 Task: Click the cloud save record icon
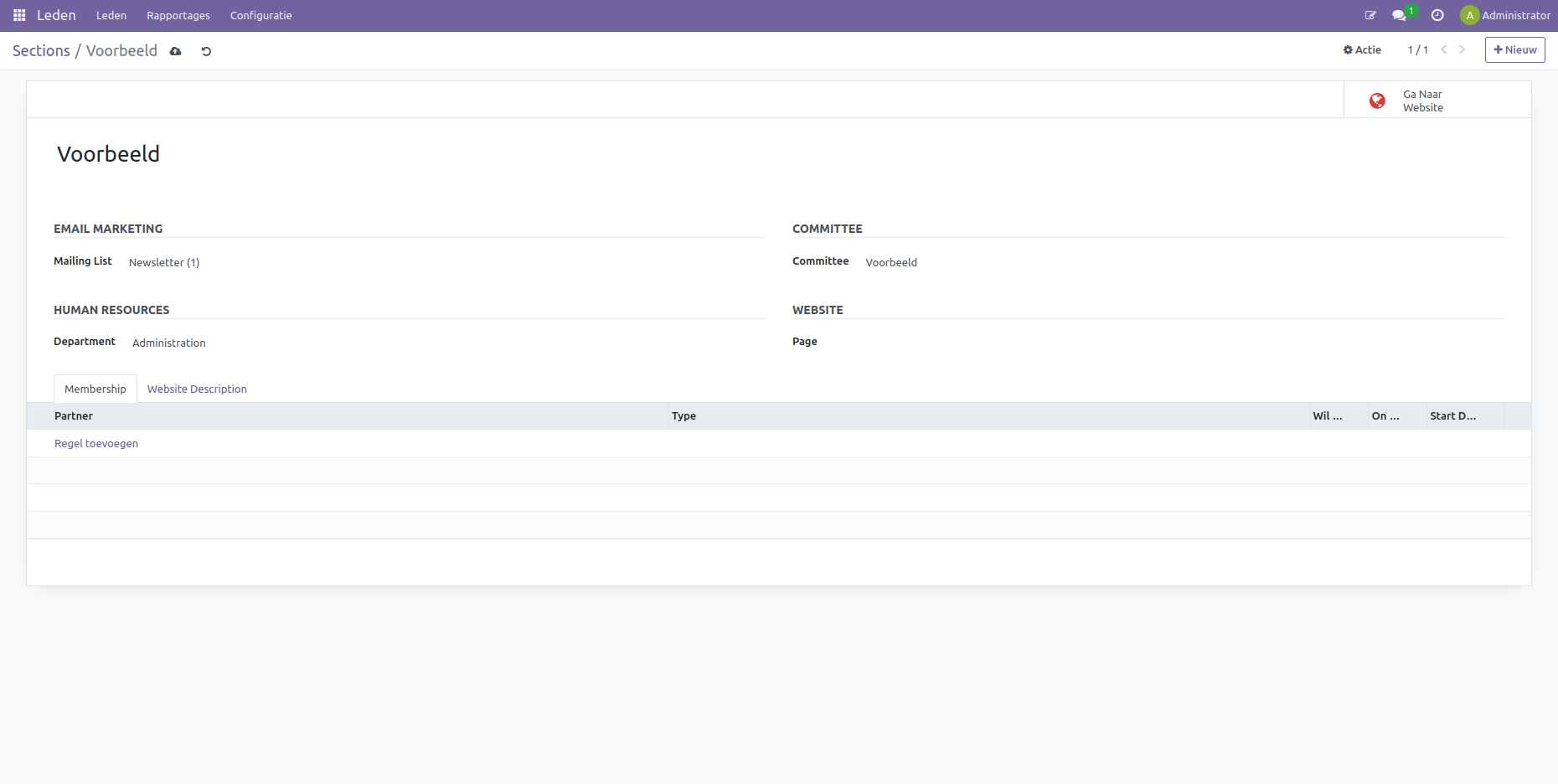click(x=176, y=51)
